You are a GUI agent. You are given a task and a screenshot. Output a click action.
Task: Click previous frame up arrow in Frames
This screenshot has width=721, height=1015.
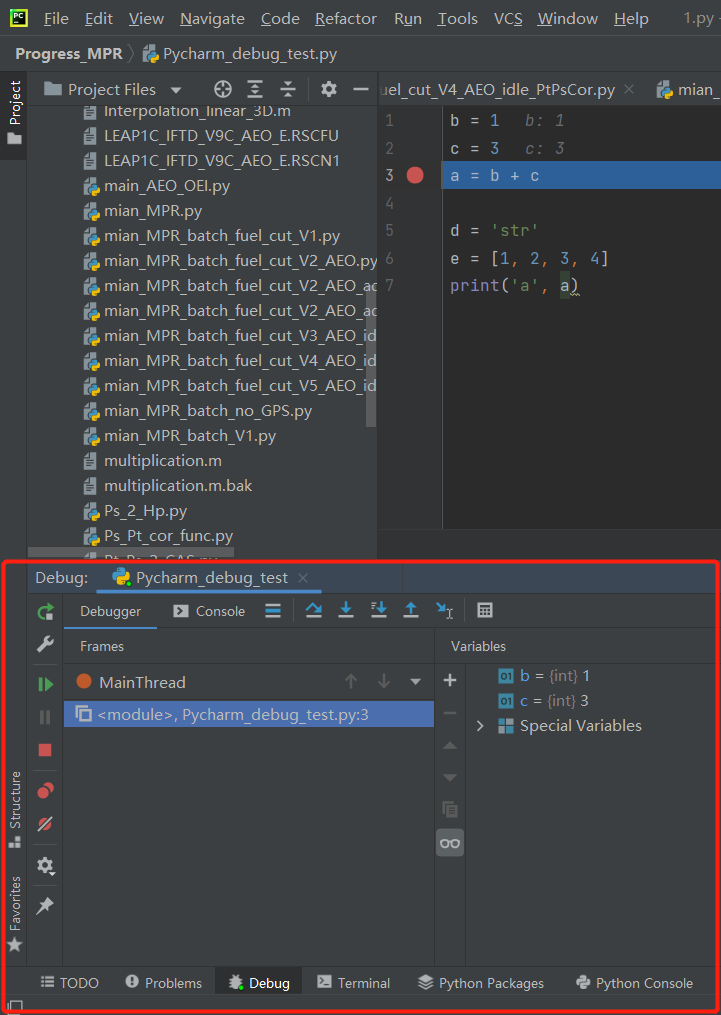click(351, 681)
